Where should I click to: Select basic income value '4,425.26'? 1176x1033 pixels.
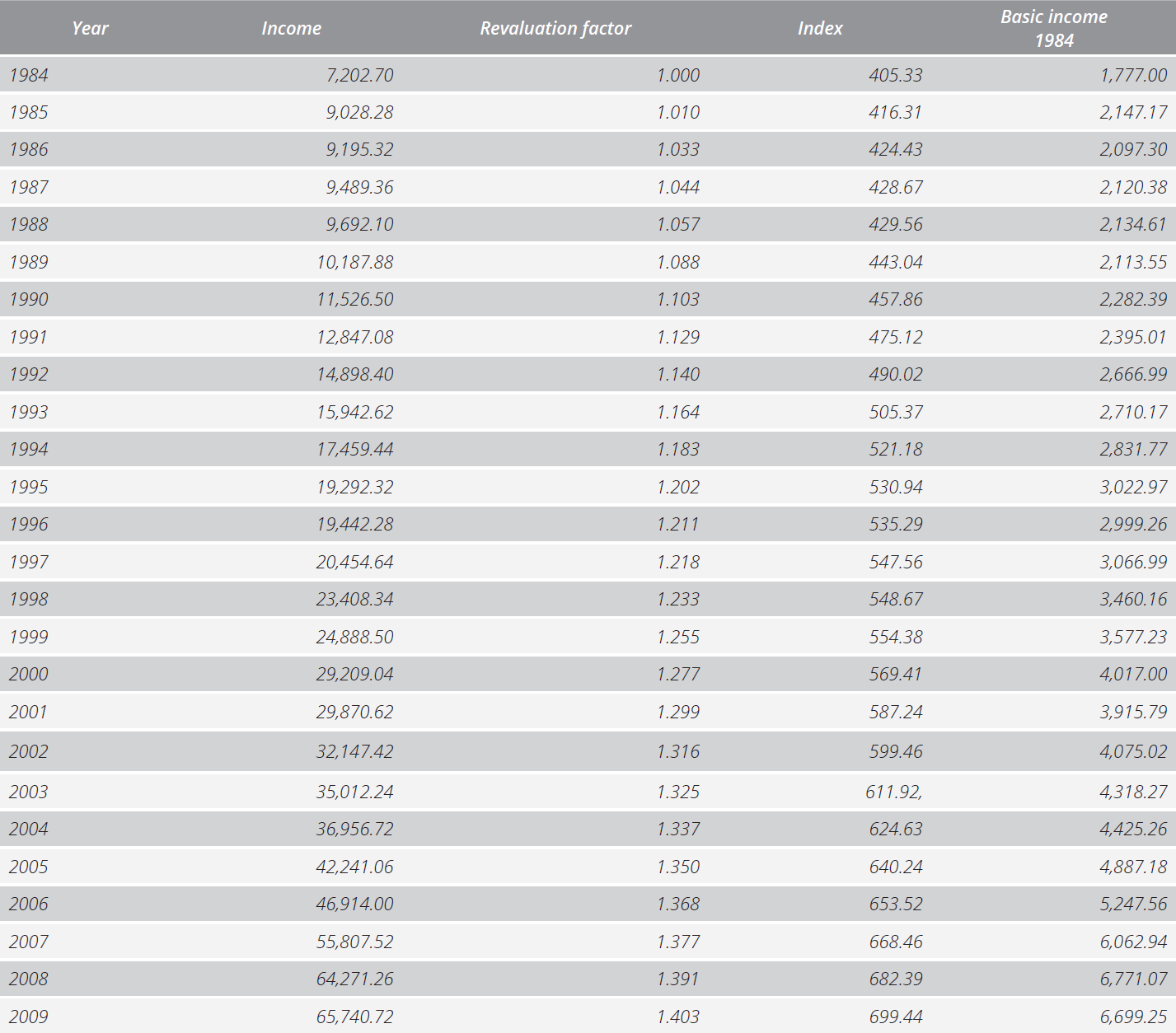coord(1134,829)
